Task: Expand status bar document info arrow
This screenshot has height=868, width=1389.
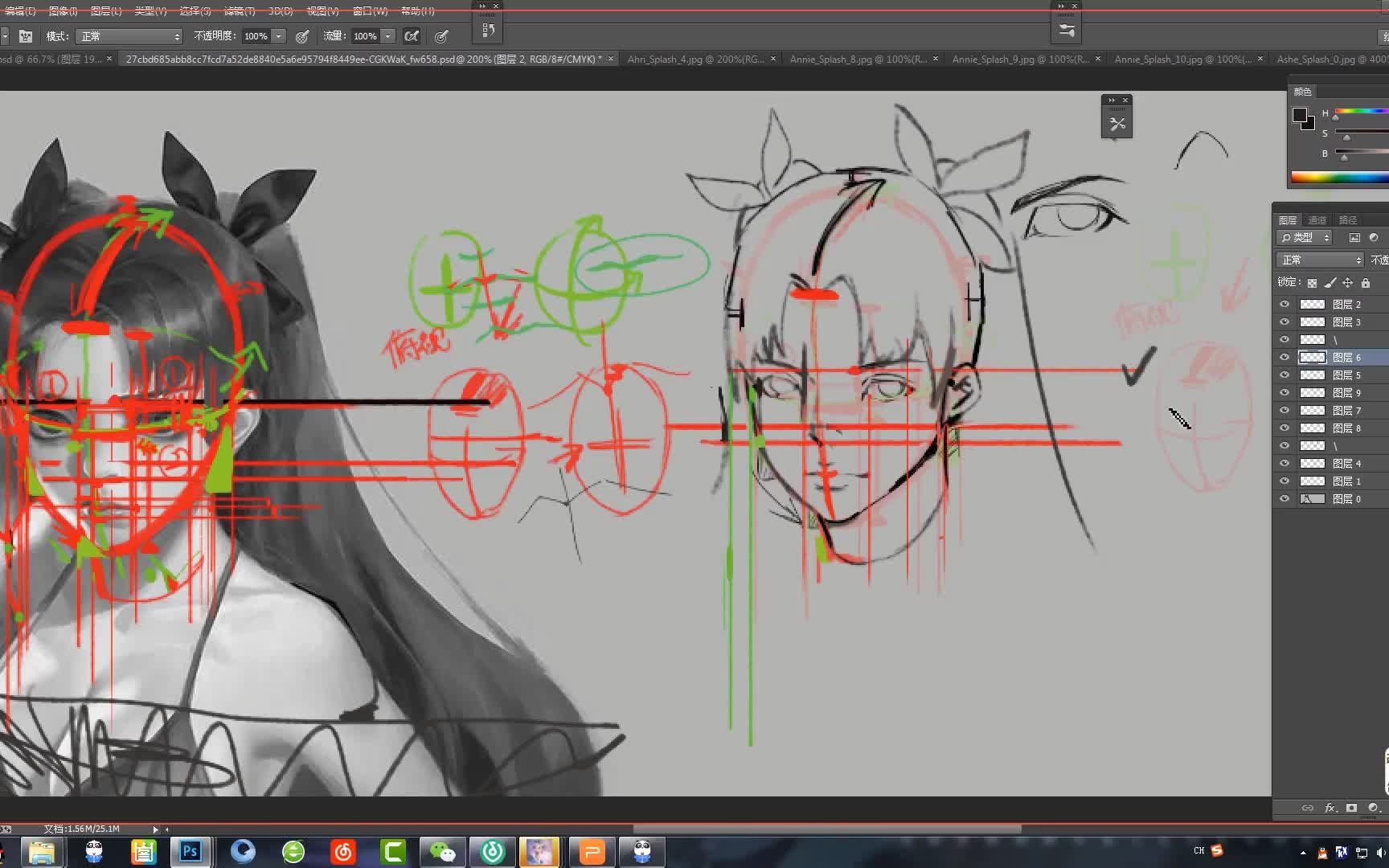Action: (155, 829)
